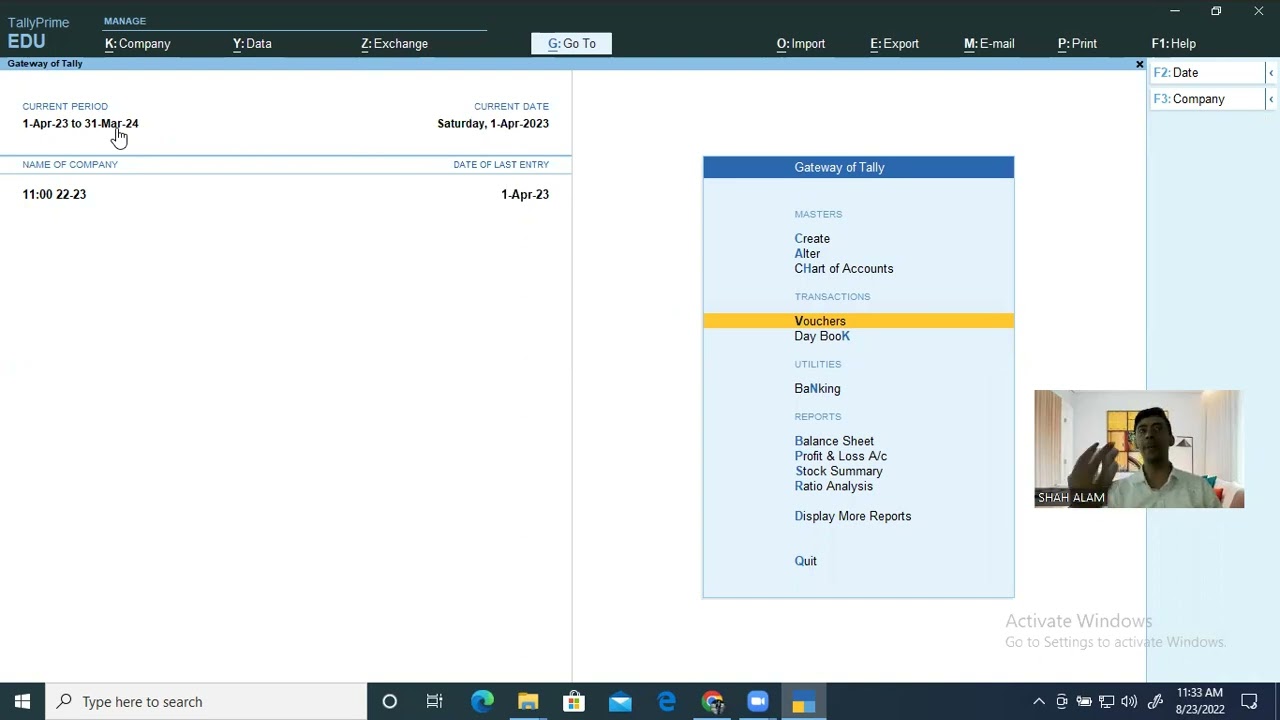This screenshot has width=1280, height=720.
Task: Open Microsoft Store from taskbar
Action: (x=574, y=702)
